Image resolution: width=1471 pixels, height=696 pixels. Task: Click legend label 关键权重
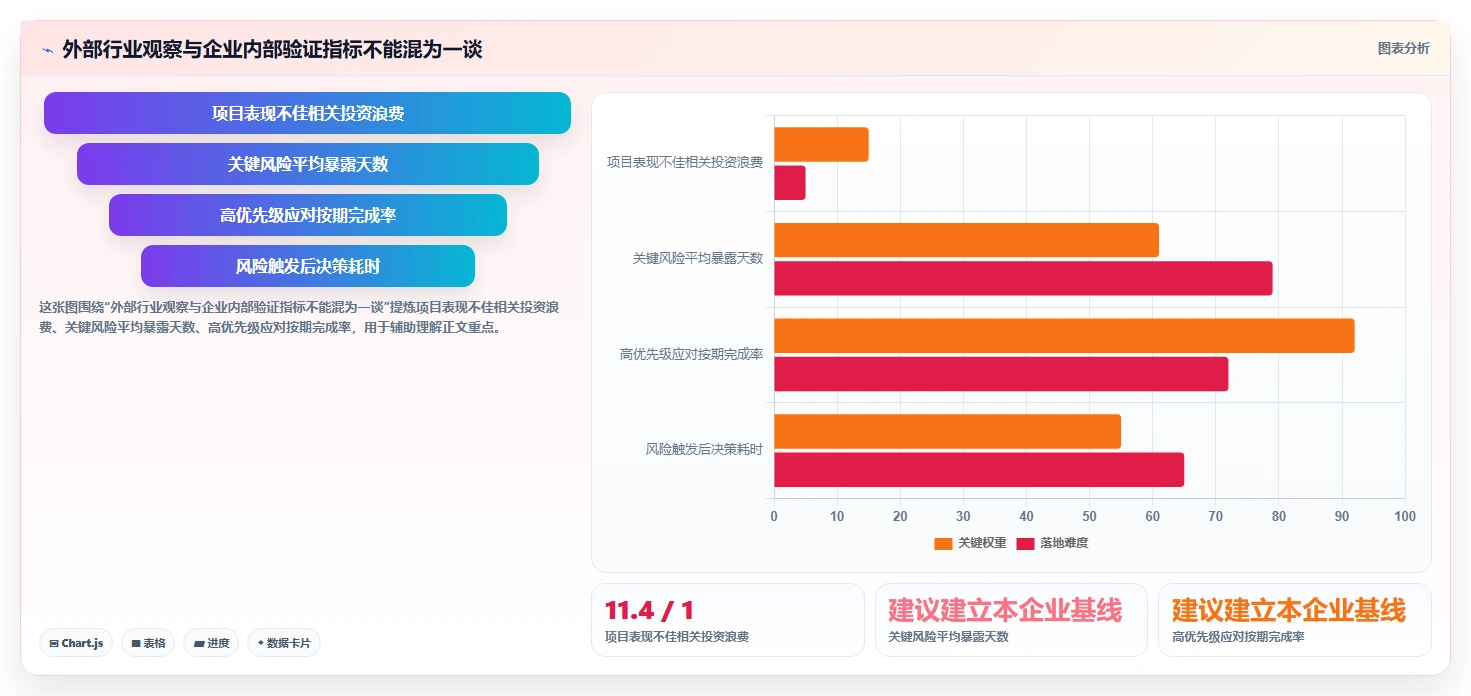click(982, 543)
